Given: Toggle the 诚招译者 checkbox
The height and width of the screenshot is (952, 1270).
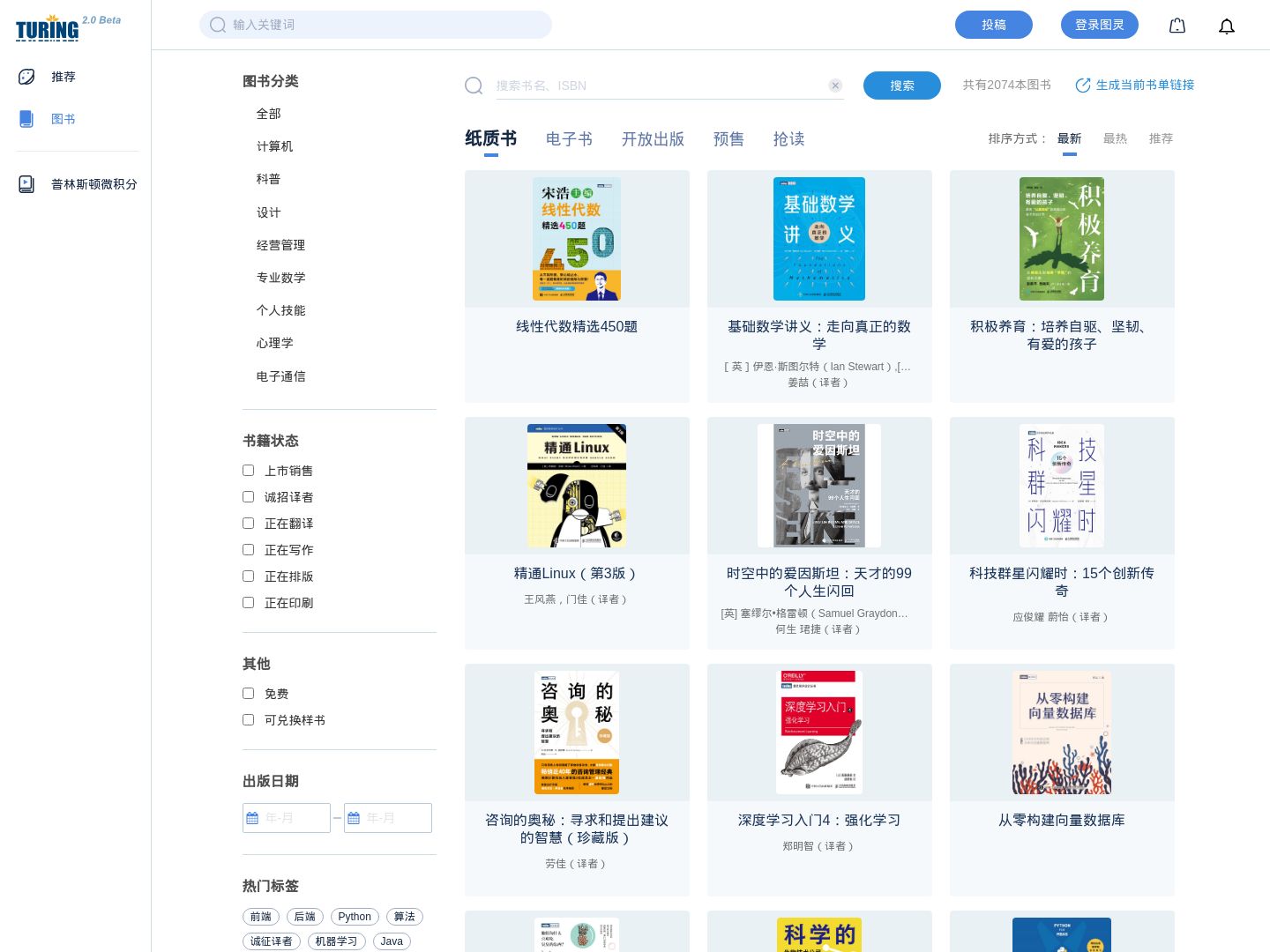Looking at the screenshot, I should (249, 497).
